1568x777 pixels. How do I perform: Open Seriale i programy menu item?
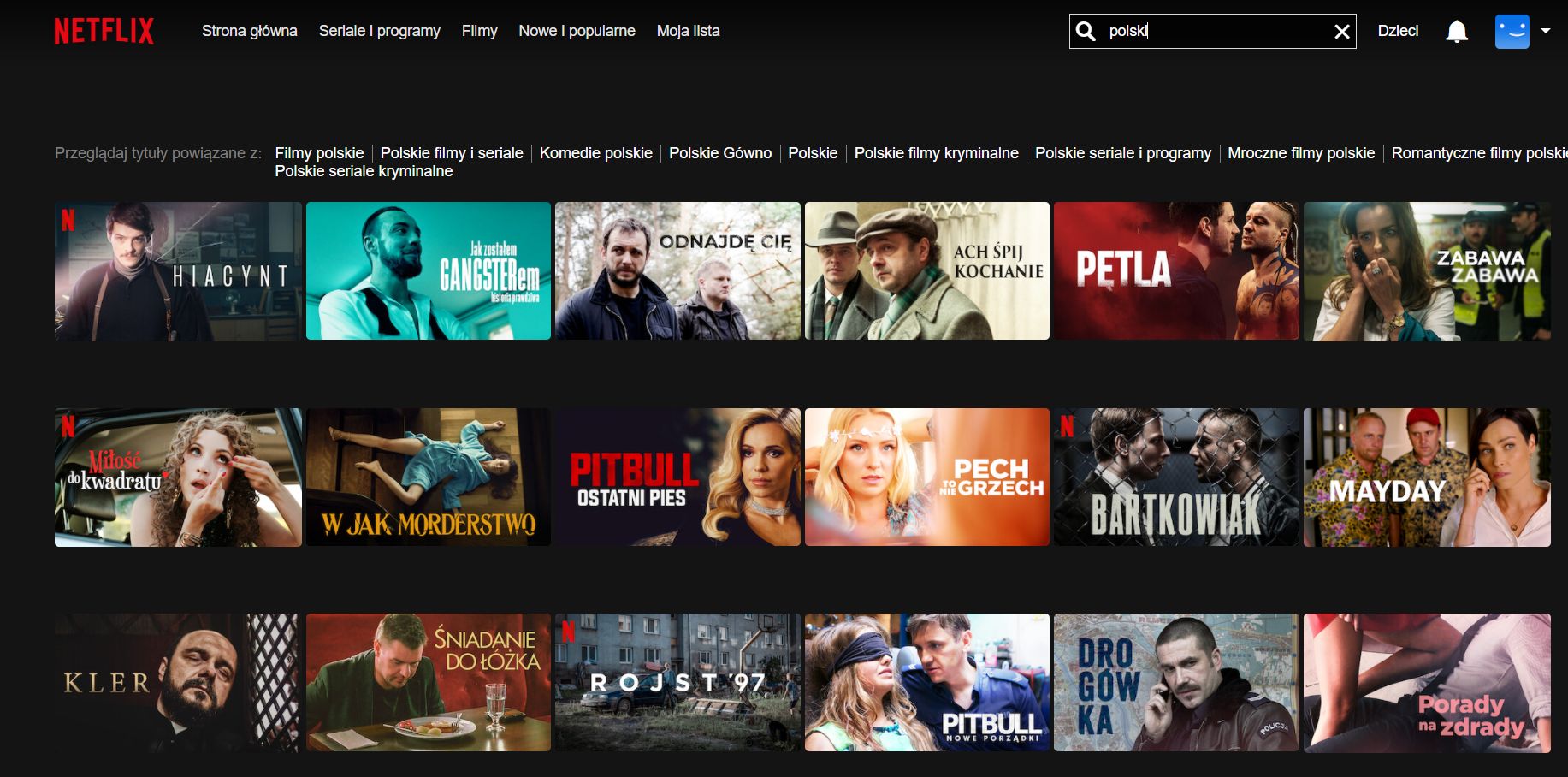[380, 31]
